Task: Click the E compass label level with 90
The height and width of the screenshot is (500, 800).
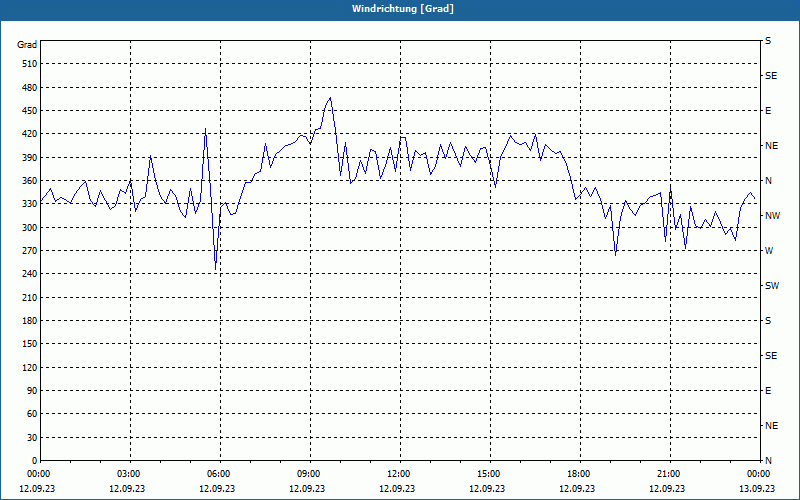Action: [x=768, y=391]
